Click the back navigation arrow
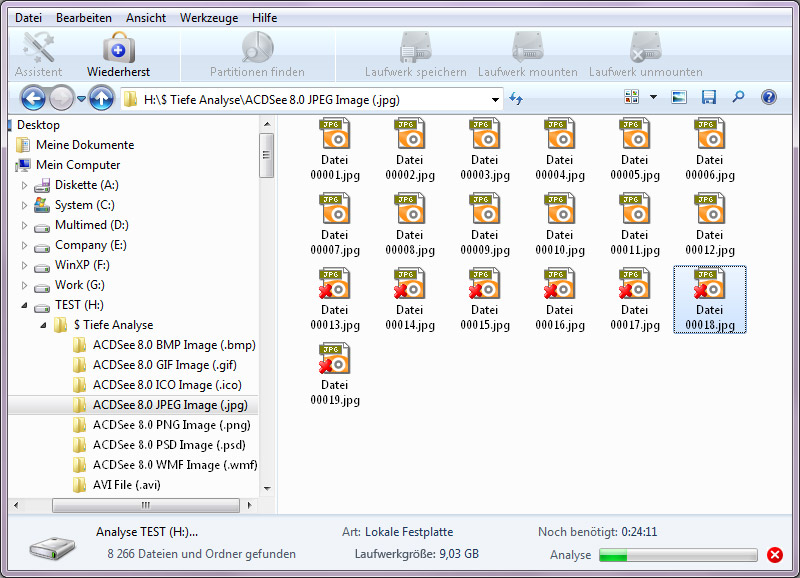This screenshot has height=578, width=800. [x=33, y=98]
